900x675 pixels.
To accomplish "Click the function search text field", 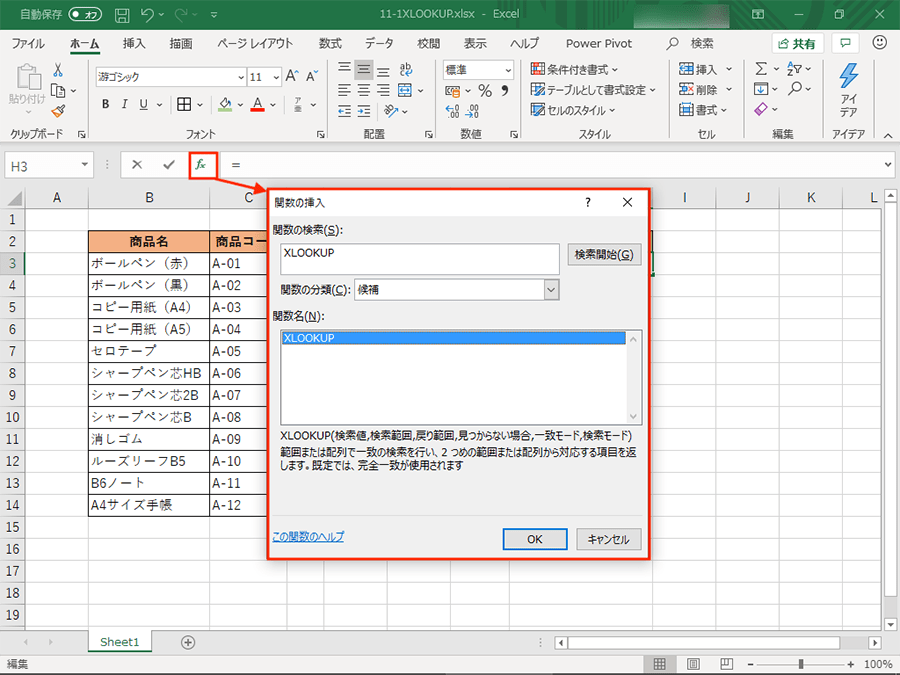I will 420,259.
